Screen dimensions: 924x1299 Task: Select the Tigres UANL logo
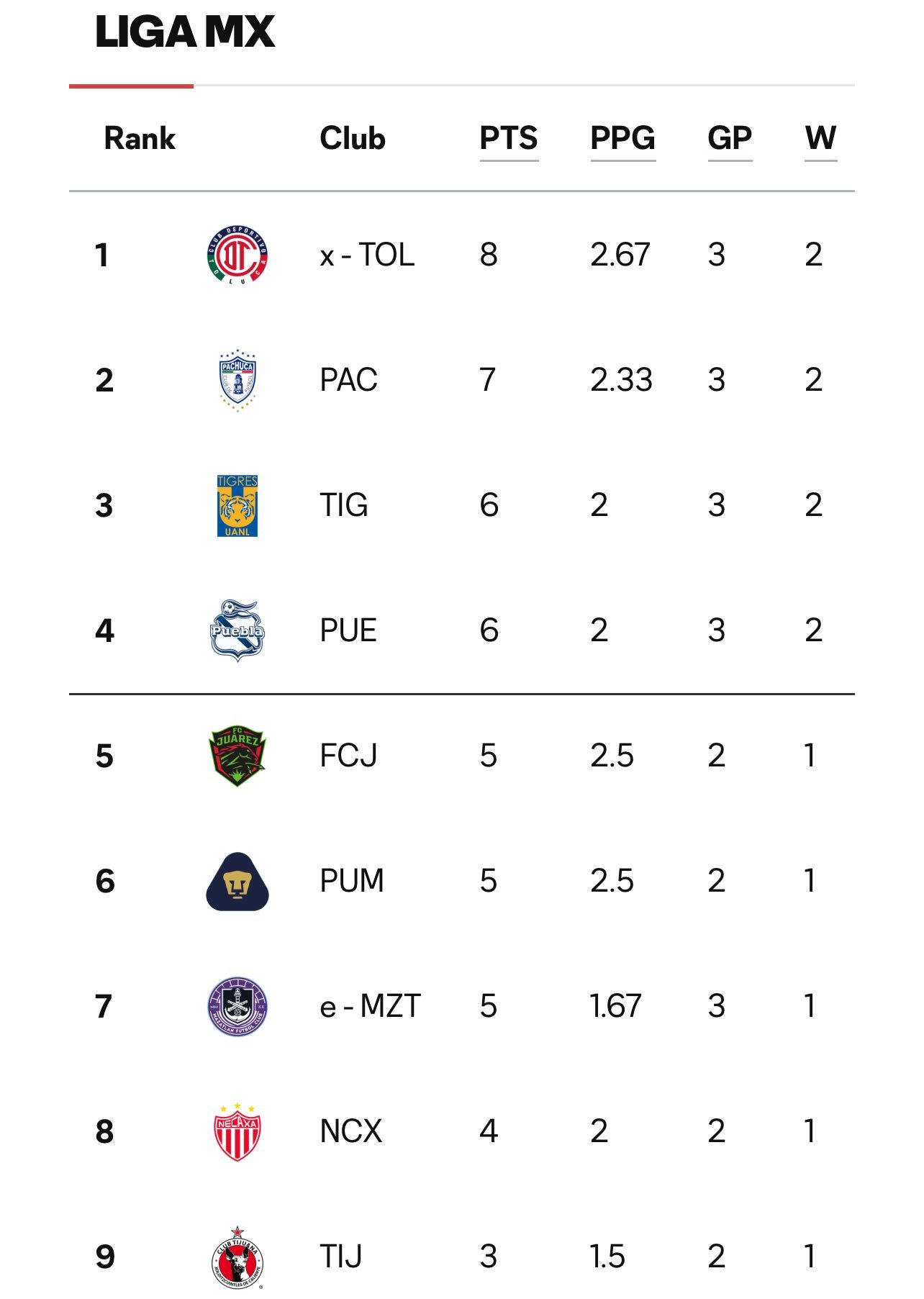tap(237, 505)
